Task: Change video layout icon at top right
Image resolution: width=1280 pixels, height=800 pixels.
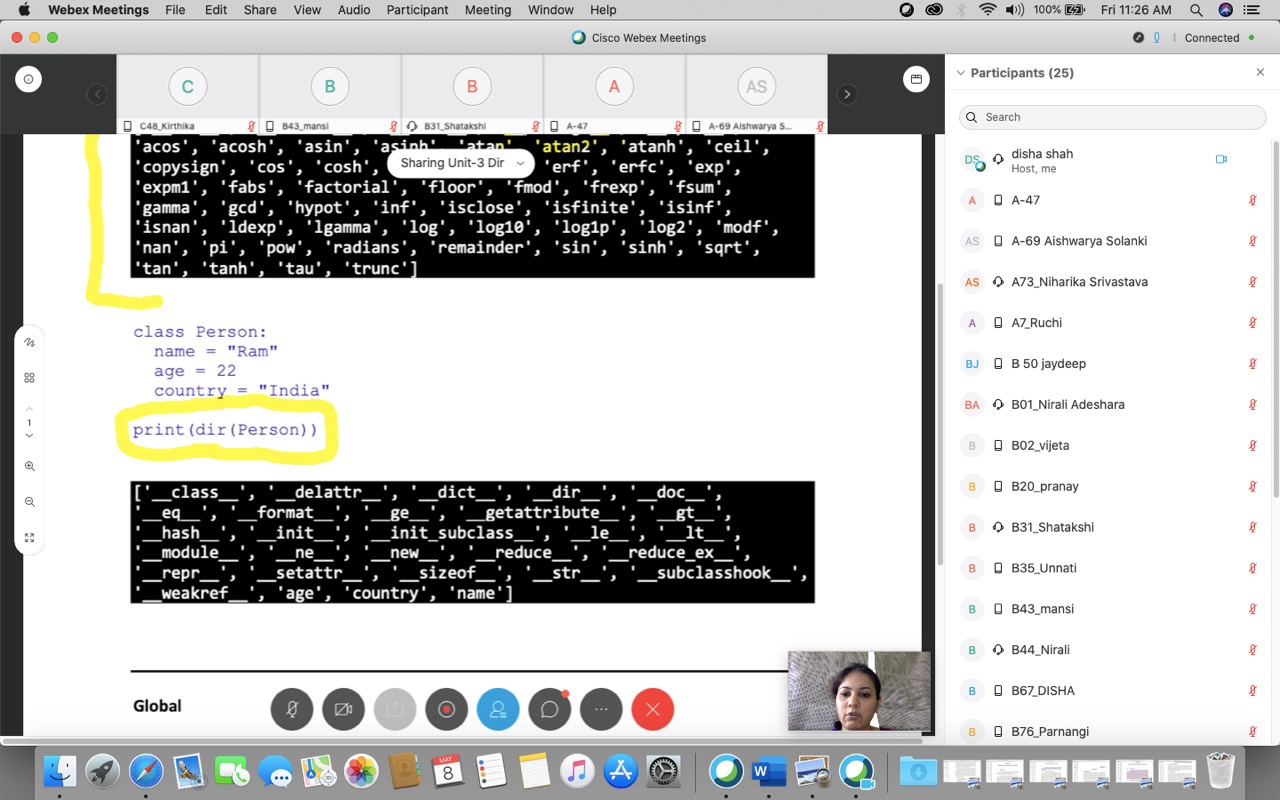Action: click(916, 79)
